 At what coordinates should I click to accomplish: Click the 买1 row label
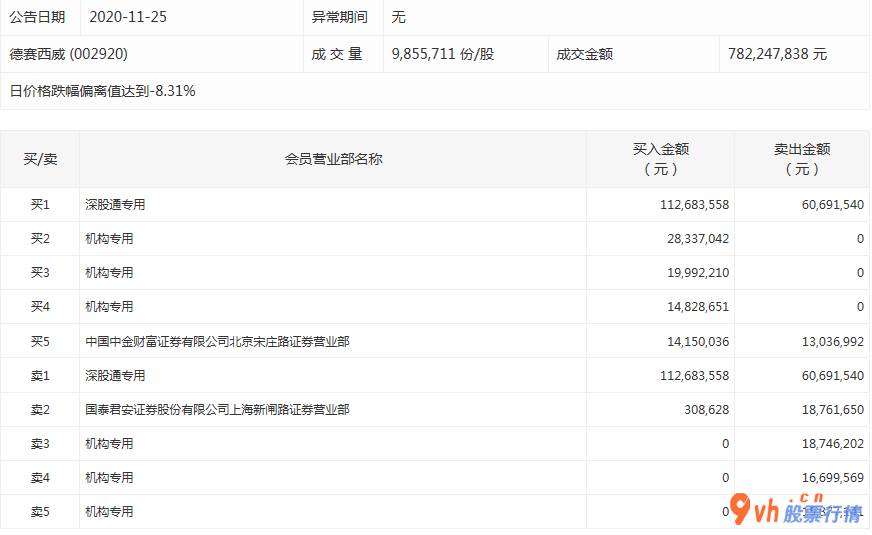(x=40, y=205)
